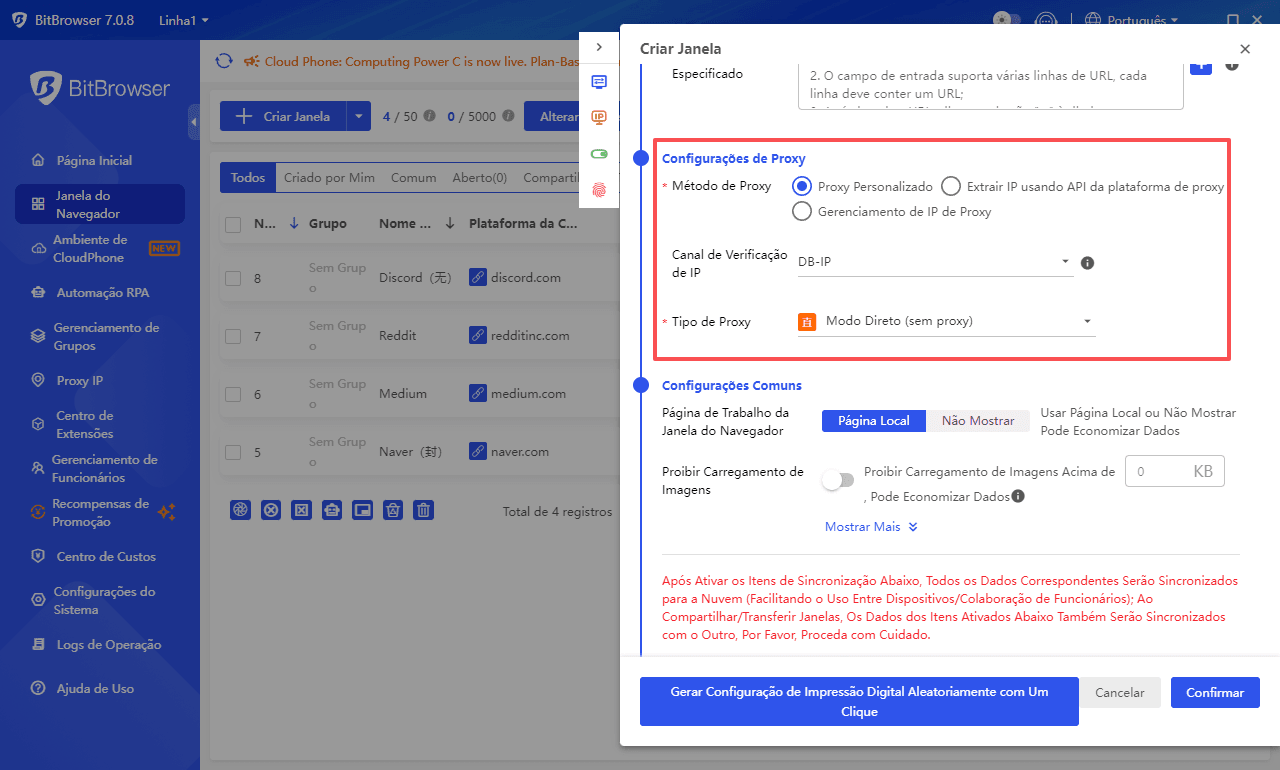Image resolution: width=1280 pixels, height=770 pixels.
Task: Enable Proibir Carregamento de Imagens toggle
Action: [x=838, y=480]
